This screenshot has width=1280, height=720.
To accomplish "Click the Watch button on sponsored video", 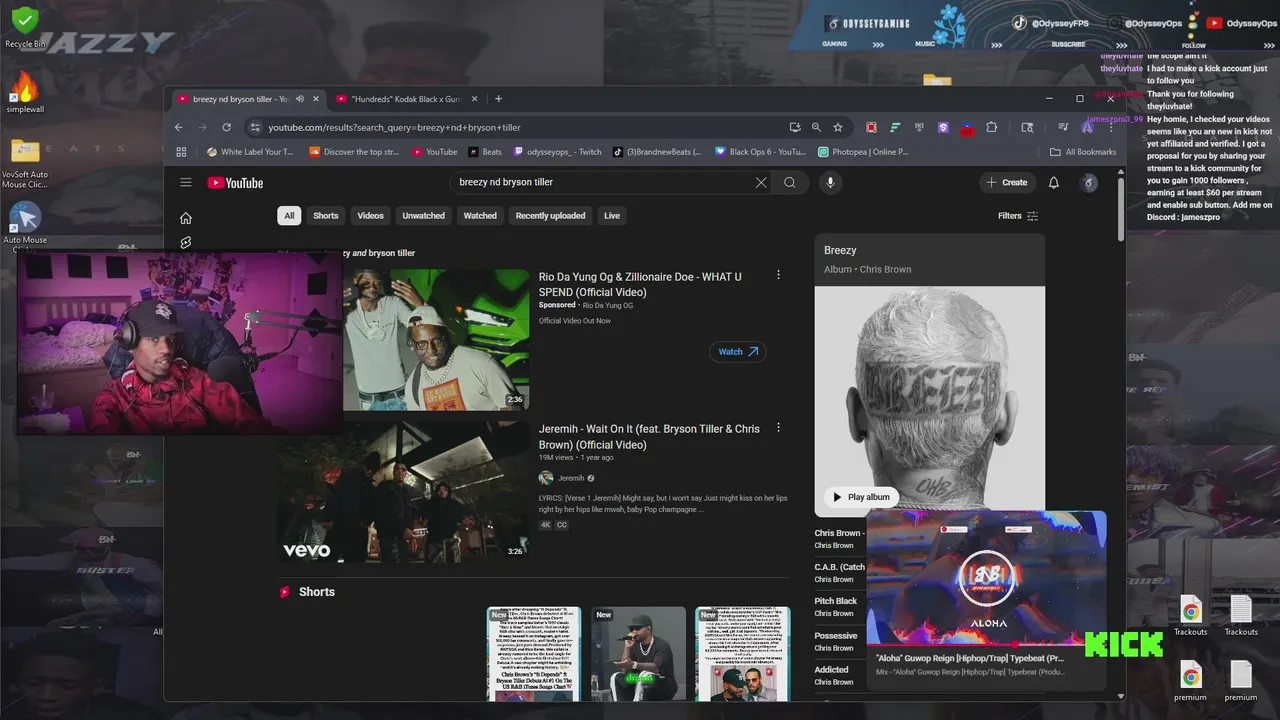I will [x=738, y=351].
